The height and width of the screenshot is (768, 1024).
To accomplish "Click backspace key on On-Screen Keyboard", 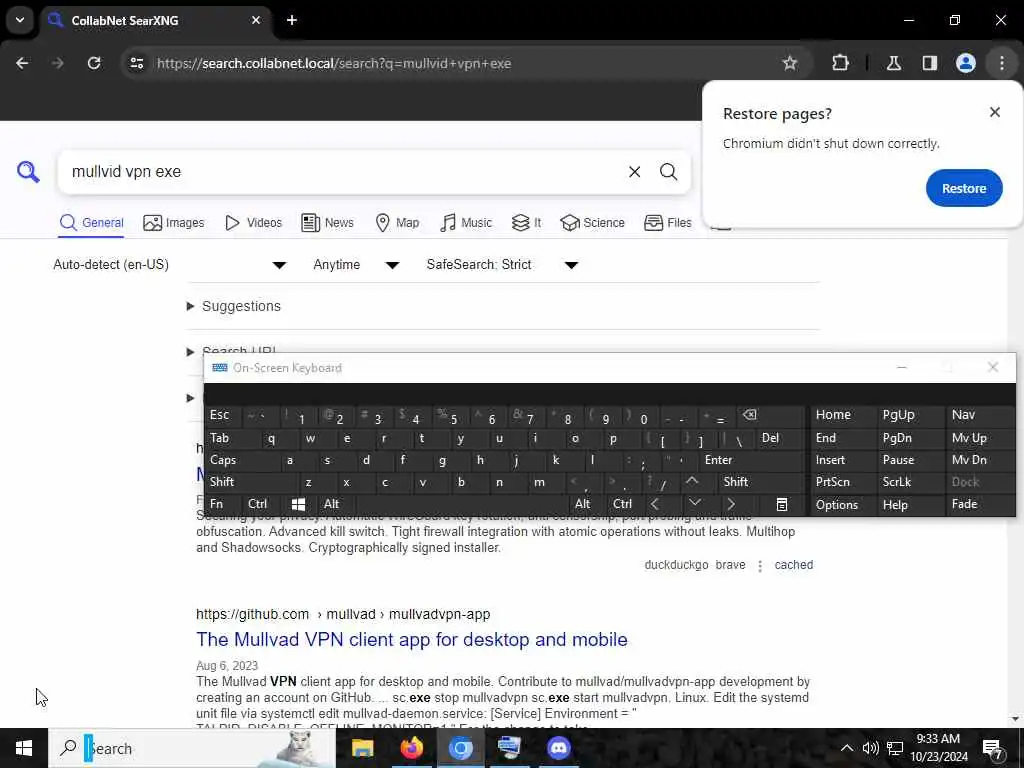I will point(770,415).
